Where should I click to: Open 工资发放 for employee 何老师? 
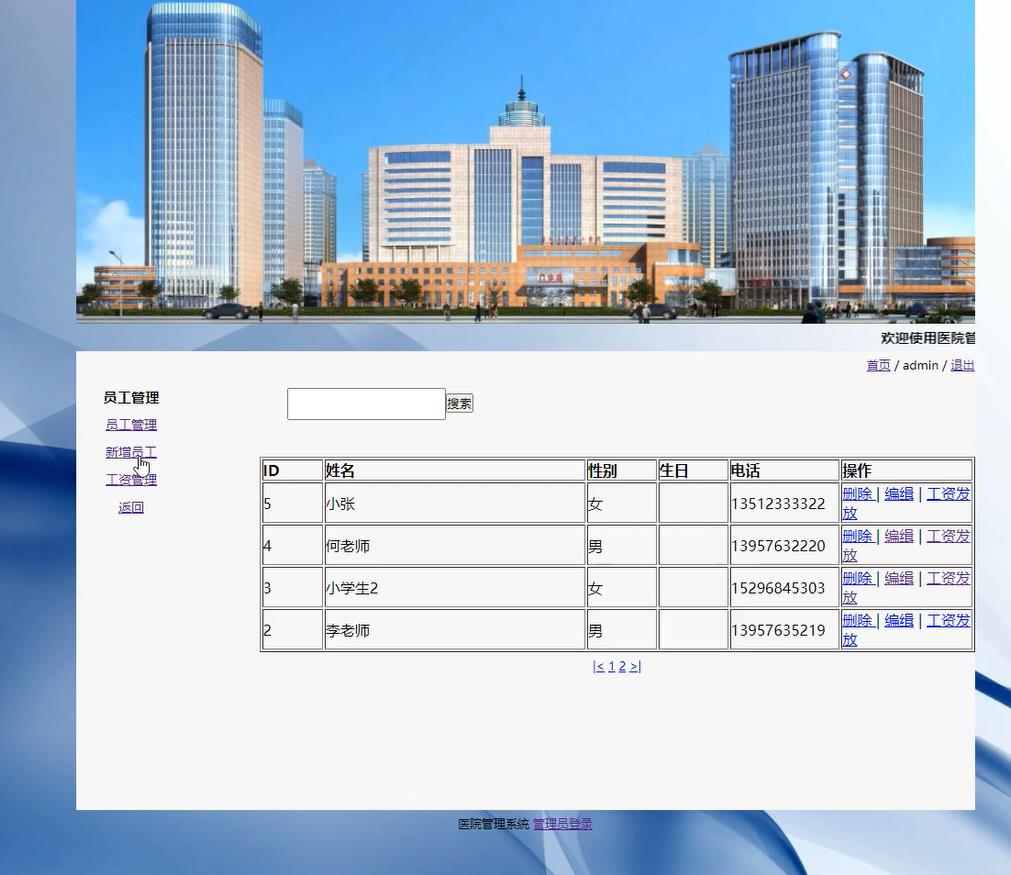(x=948, y=536)
